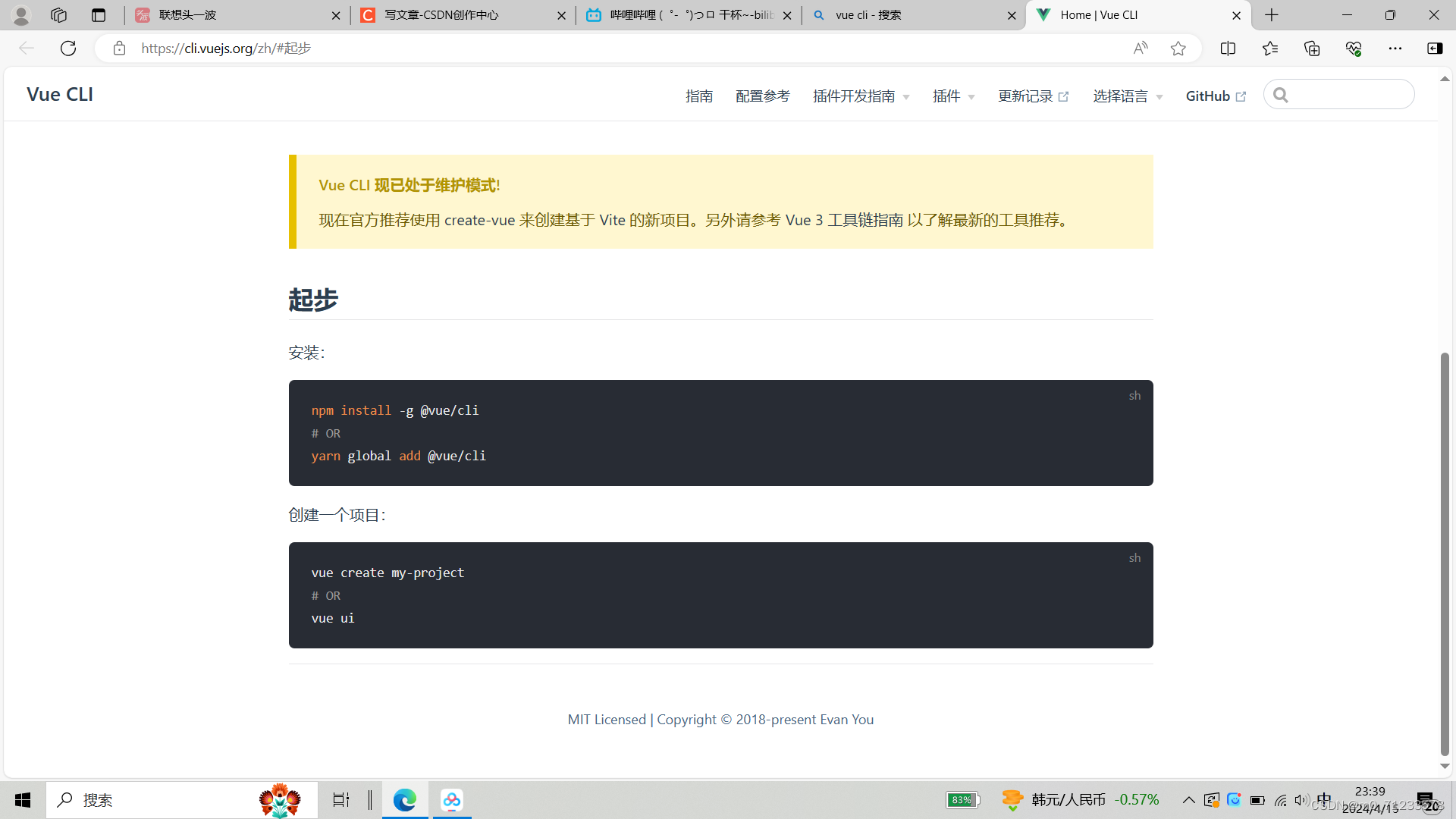Screen dimensions: 1456x819
Task: Click the Copilot icon in toolbar
Action: coord(1436,48)
